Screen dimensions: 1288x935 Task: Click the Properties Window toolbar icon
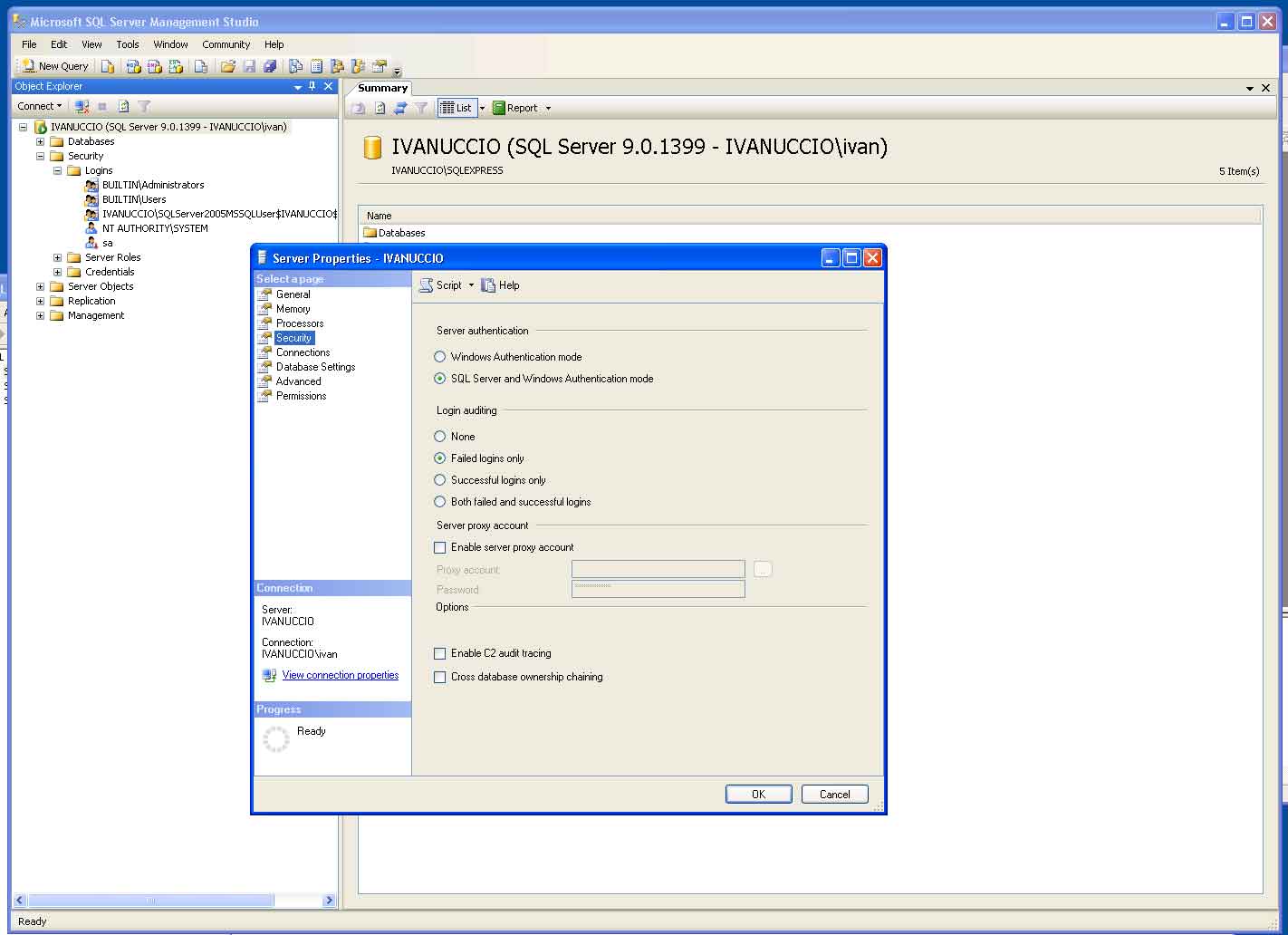[x=380, y=66]
